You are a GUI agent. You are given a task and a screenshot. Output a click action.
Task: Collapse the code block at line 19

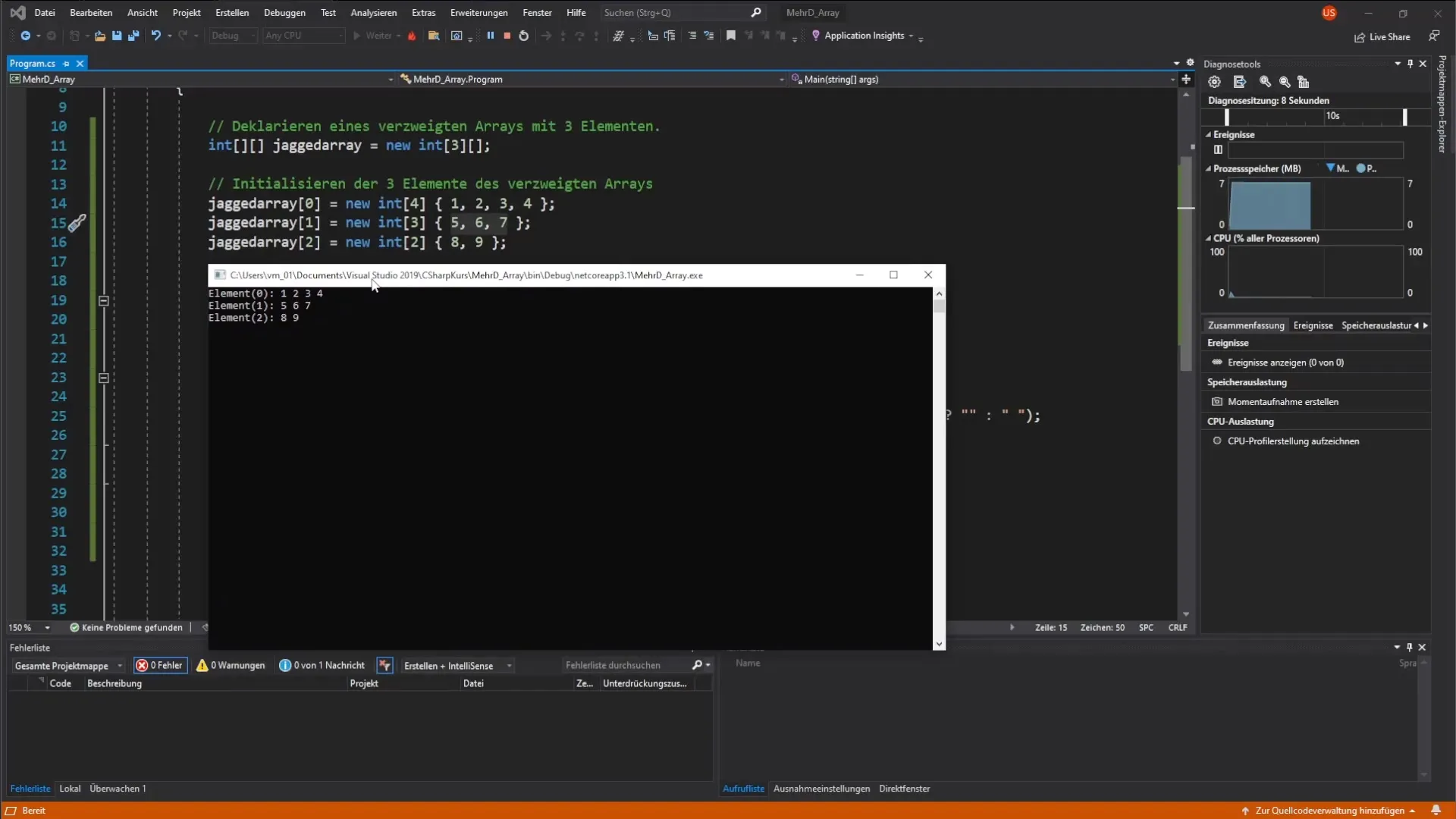tap(104, 300)
